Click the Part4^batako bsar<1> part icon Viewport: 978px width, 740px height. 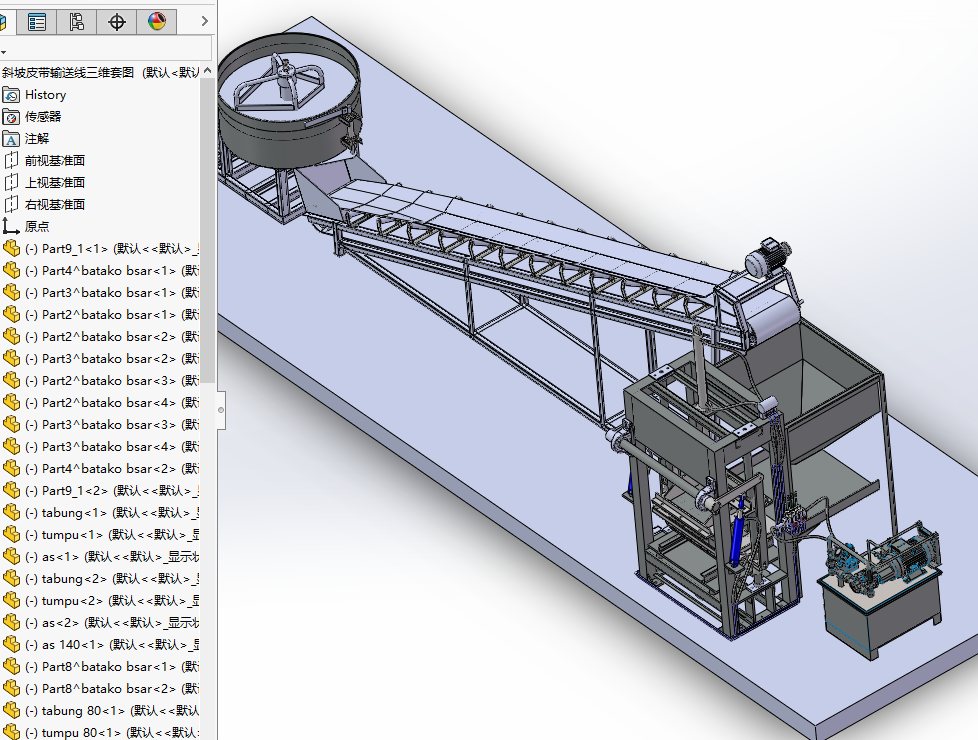pyautogui.click(x=11, y=270)
